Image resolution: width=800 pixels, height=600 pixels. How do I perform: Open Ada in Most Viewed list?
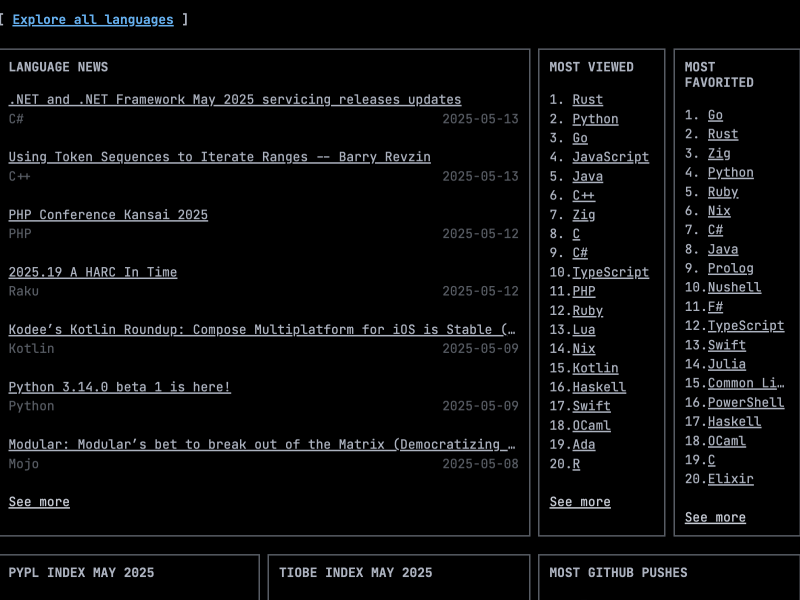tap(584, 444)
